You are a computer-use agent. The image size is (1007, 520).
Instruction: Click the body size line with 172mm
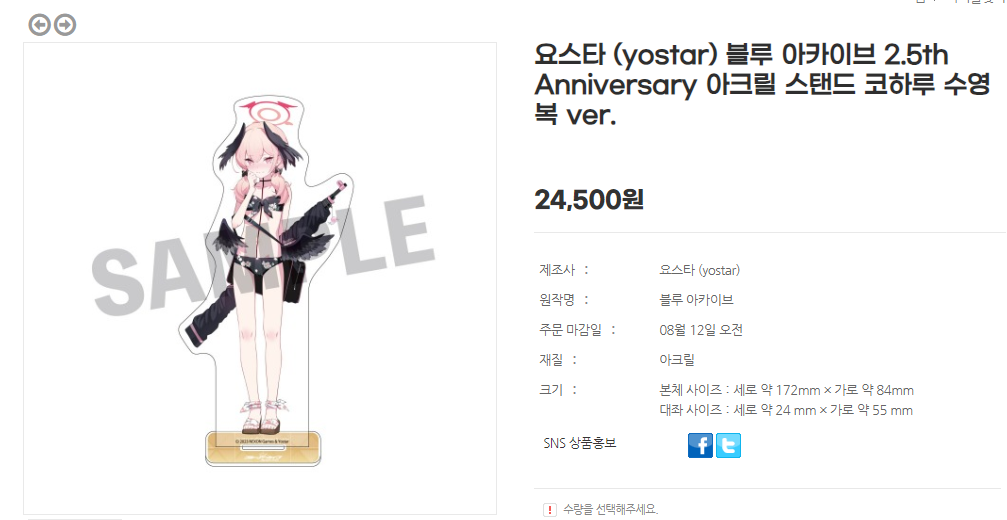tap(786, 390)
